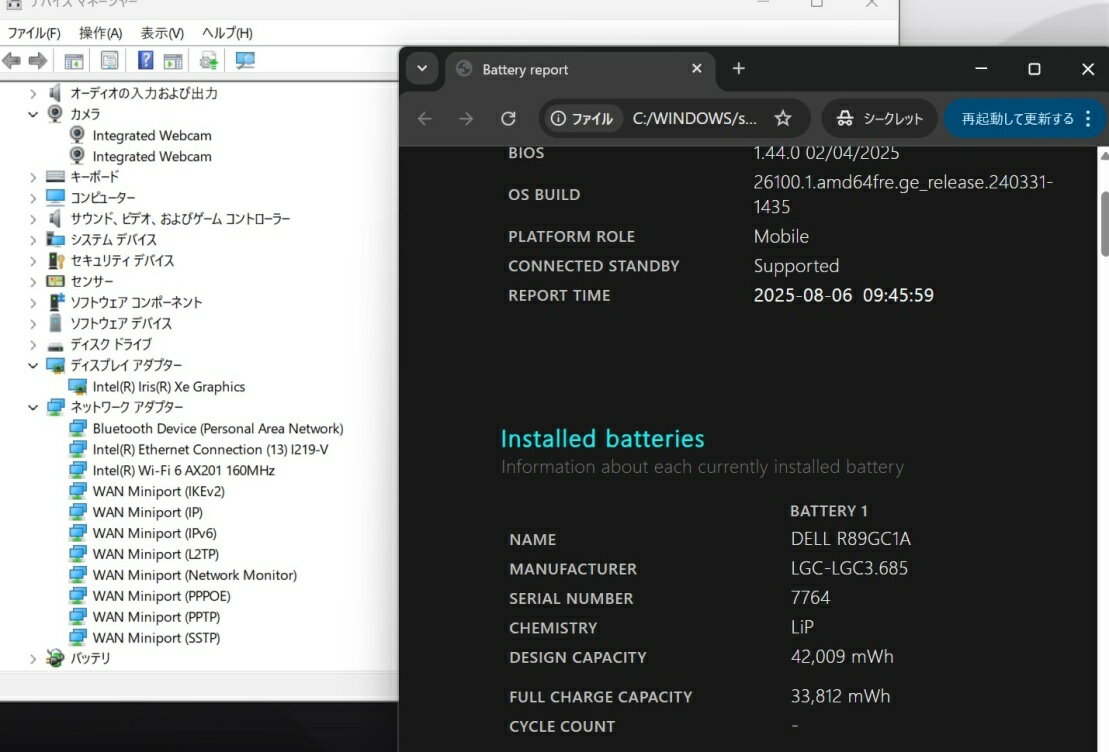Click the Properties toolbar icon
1109x752 pixels.
(110, 61)
